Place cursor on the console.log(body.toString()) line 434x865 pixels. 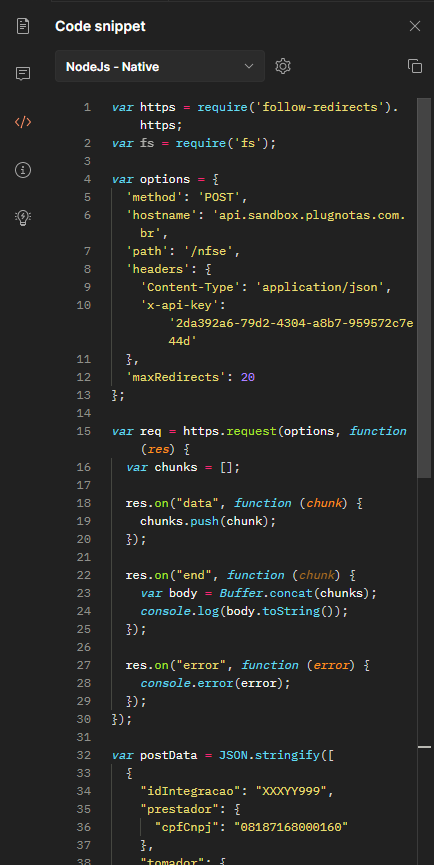click(x=245, y=611)
